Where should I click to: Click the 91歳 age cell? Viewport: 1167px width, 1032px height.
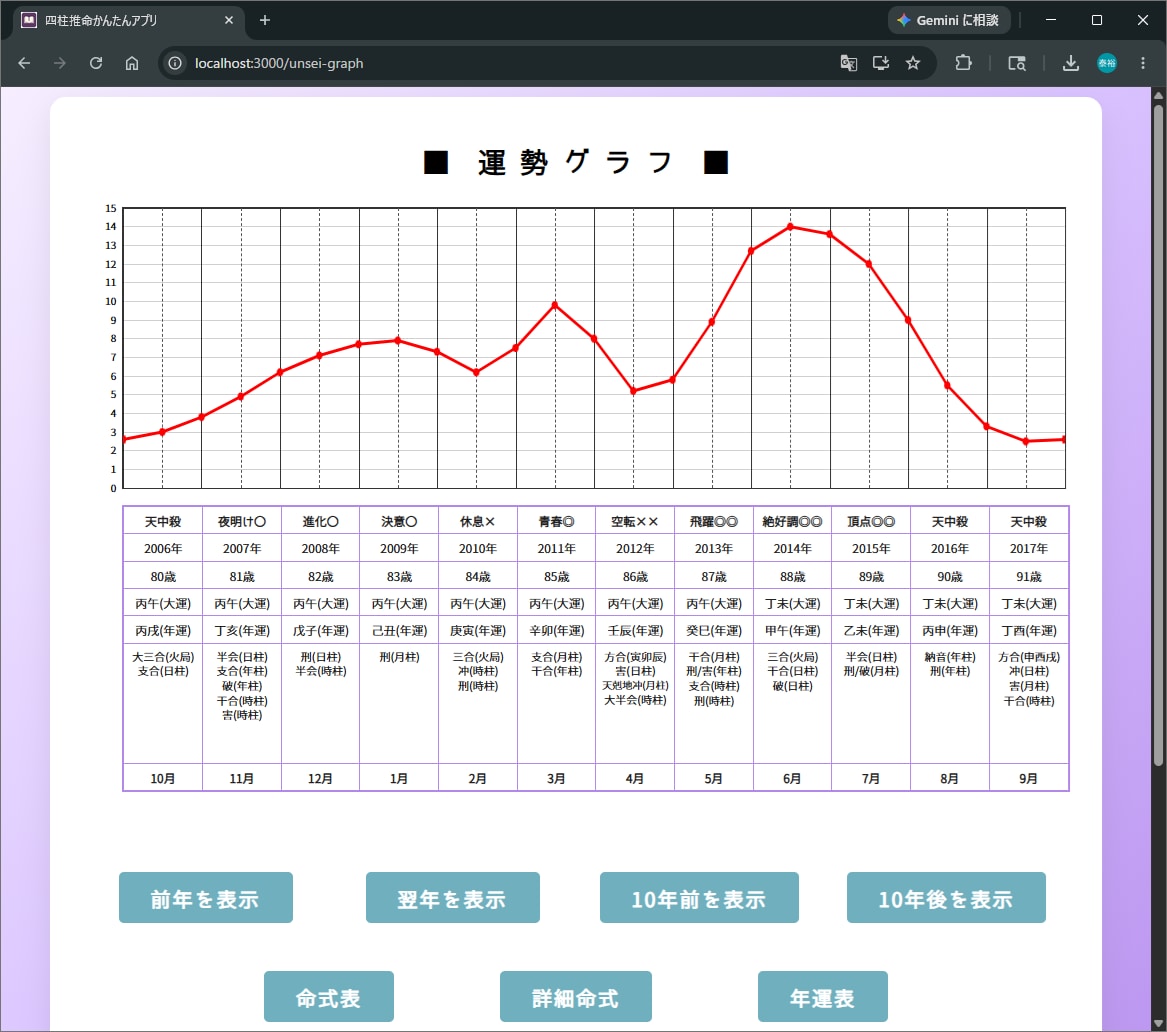coord(1029,577)
